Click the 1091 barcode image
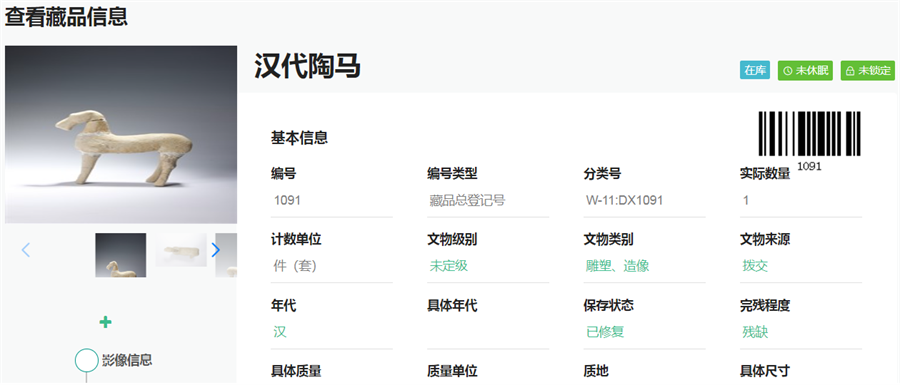The width and height of the screenshot is (900, 385). (x=810, y=134)
